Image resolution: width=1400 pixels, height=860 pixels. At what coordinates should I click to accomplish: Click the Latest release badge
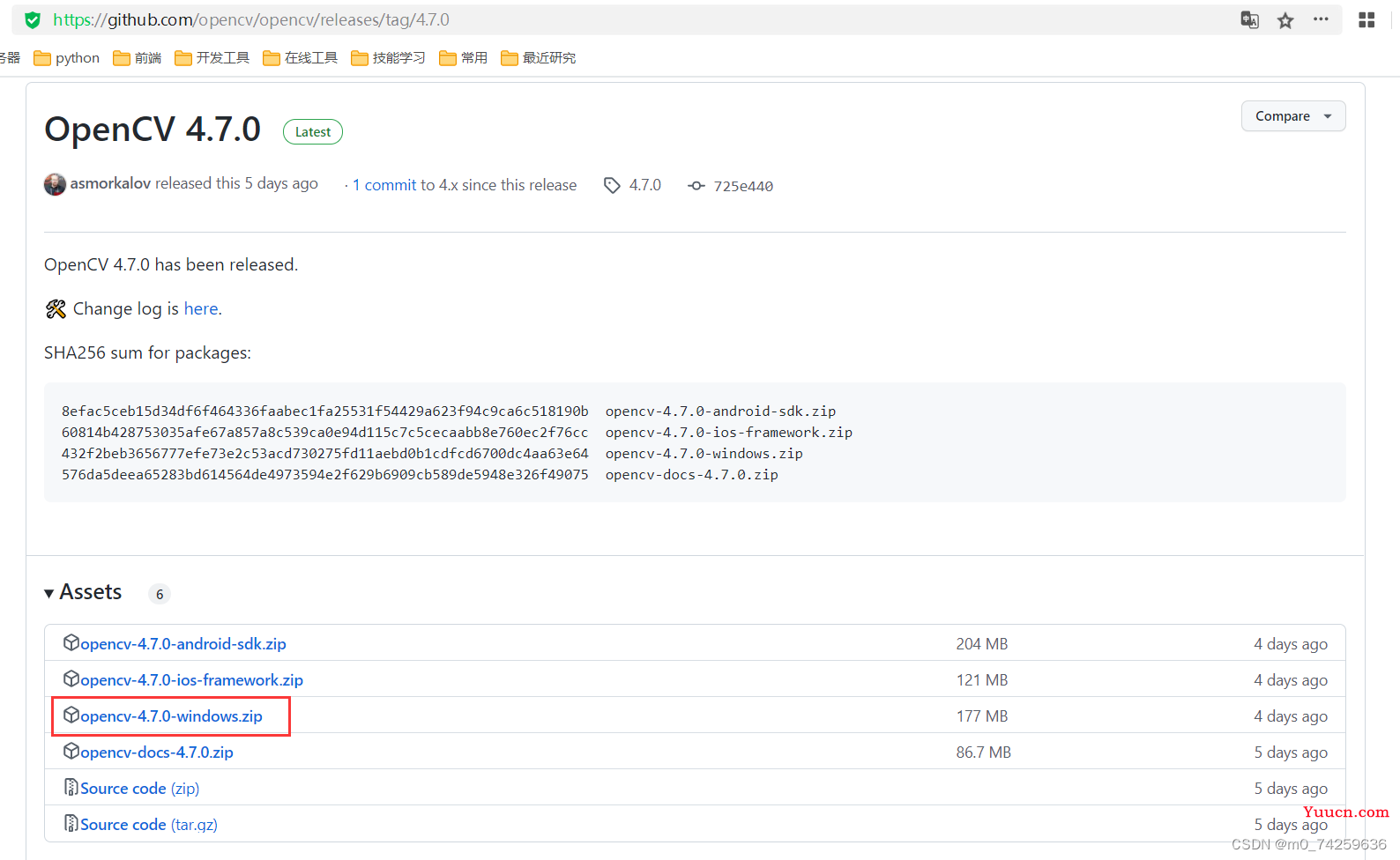313,131
